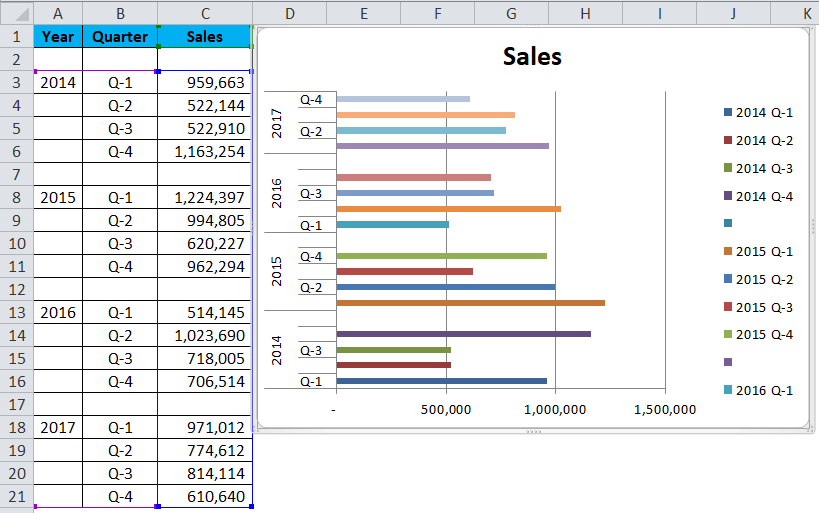This screenshot has width=819, height=513.
Task: Select the 2017 year cell in column A
Action: point(58,428)
